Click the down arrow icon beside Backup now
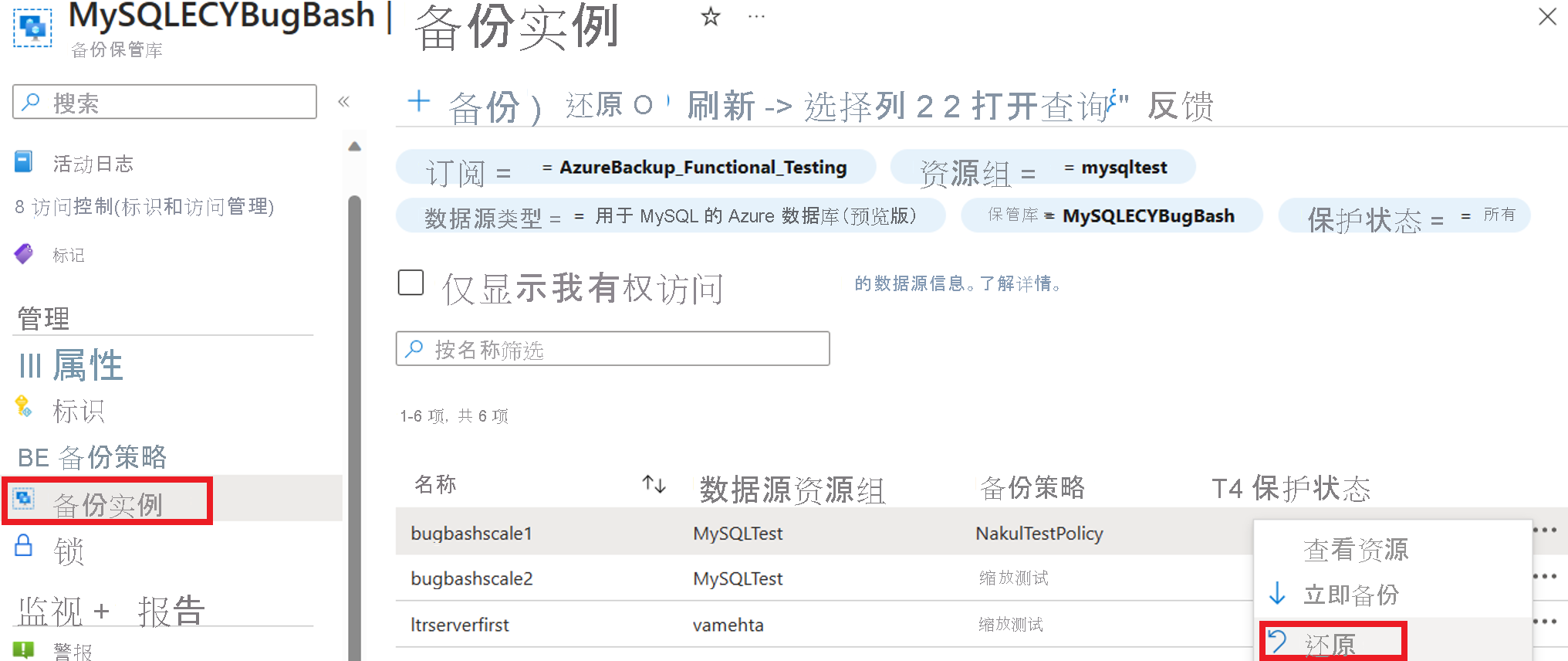Screen dimensions: 1568x661 (x=1278, y=594)
